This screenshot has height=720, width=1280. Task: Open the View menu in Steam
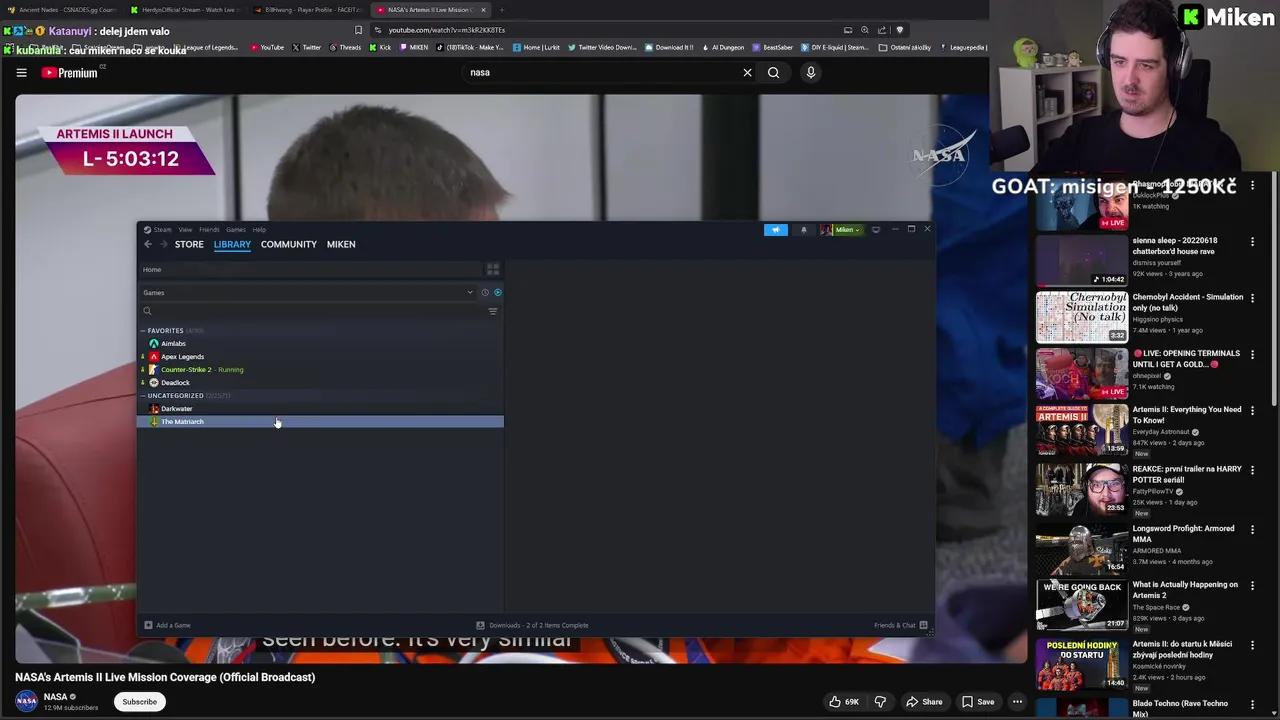point(185,230)
